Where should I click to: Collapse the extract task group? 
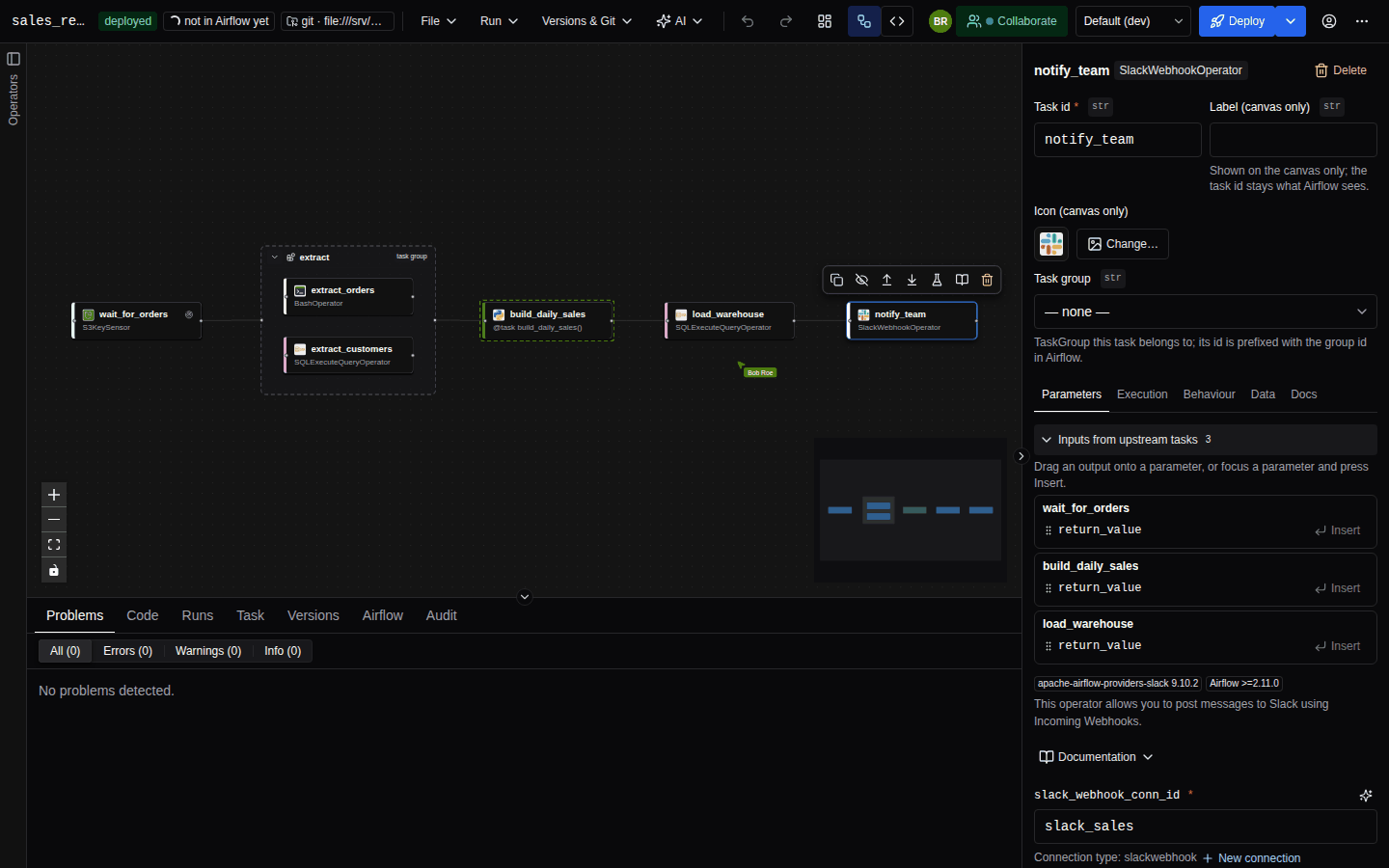point(275,258)
